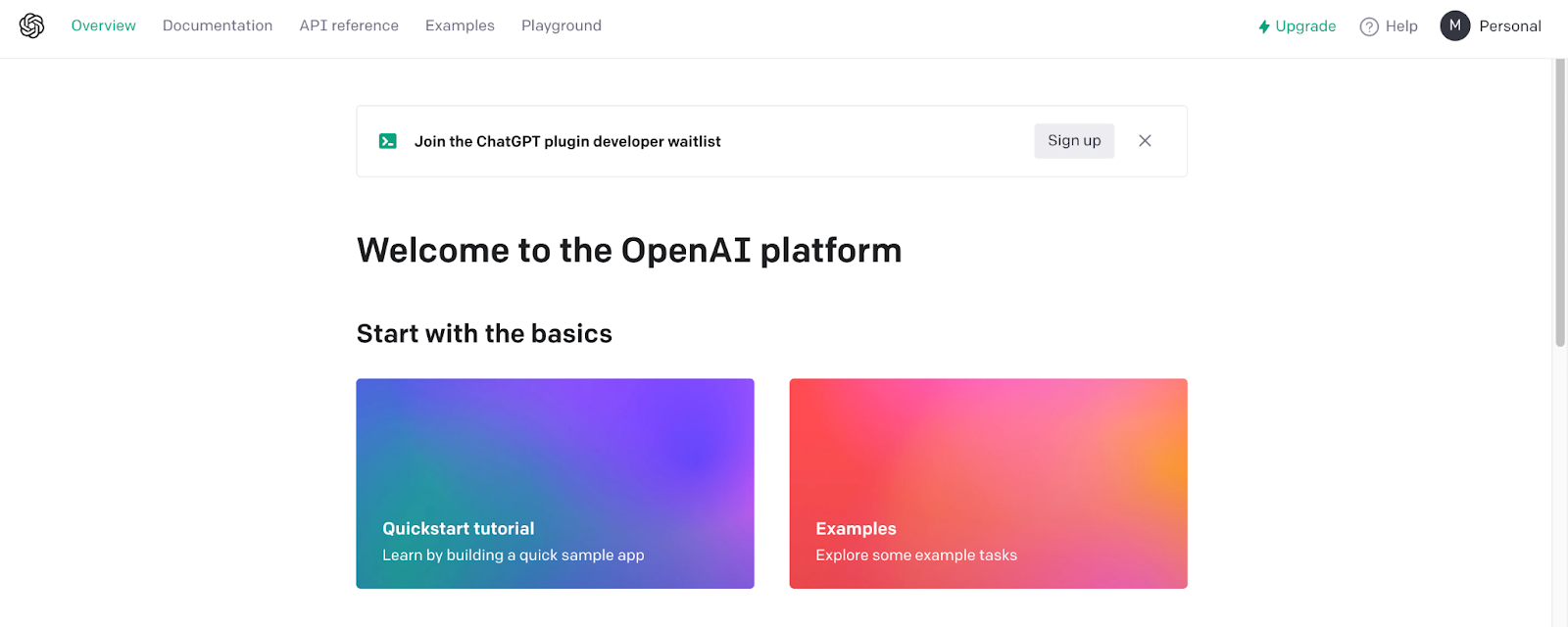Screen dimensions: 1568x627
Task: Click the Welcome to the OpenAI platform heading
Action: [629, 251]
